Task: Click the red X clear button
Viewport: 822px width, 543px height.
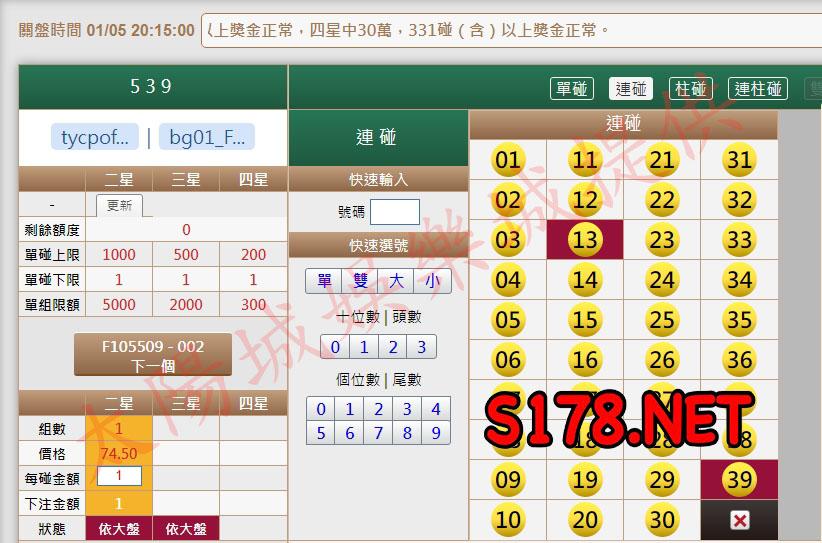Action: (x=739, y=520)
